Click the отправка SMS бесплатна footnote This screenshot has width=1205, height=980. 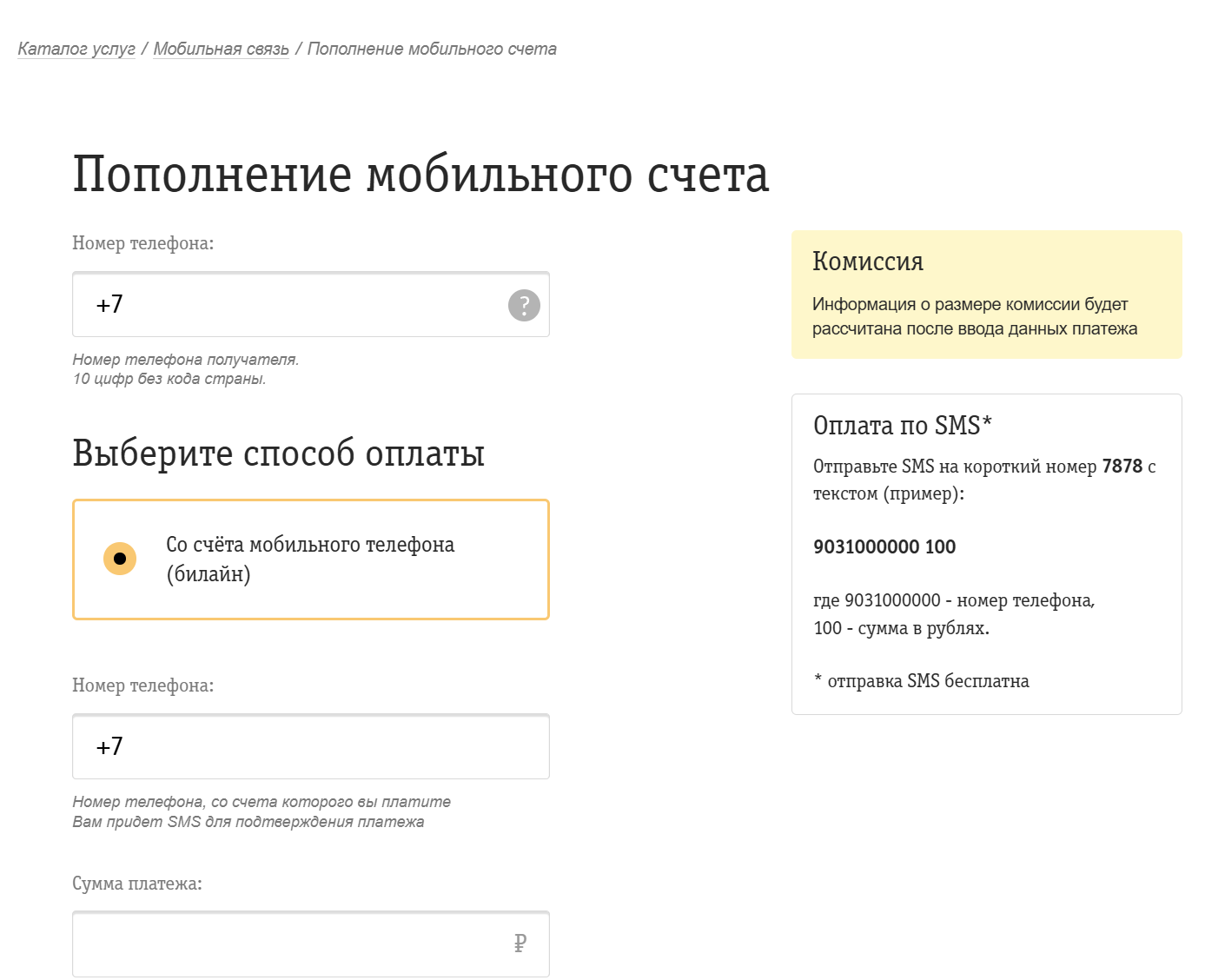[921, 680]
